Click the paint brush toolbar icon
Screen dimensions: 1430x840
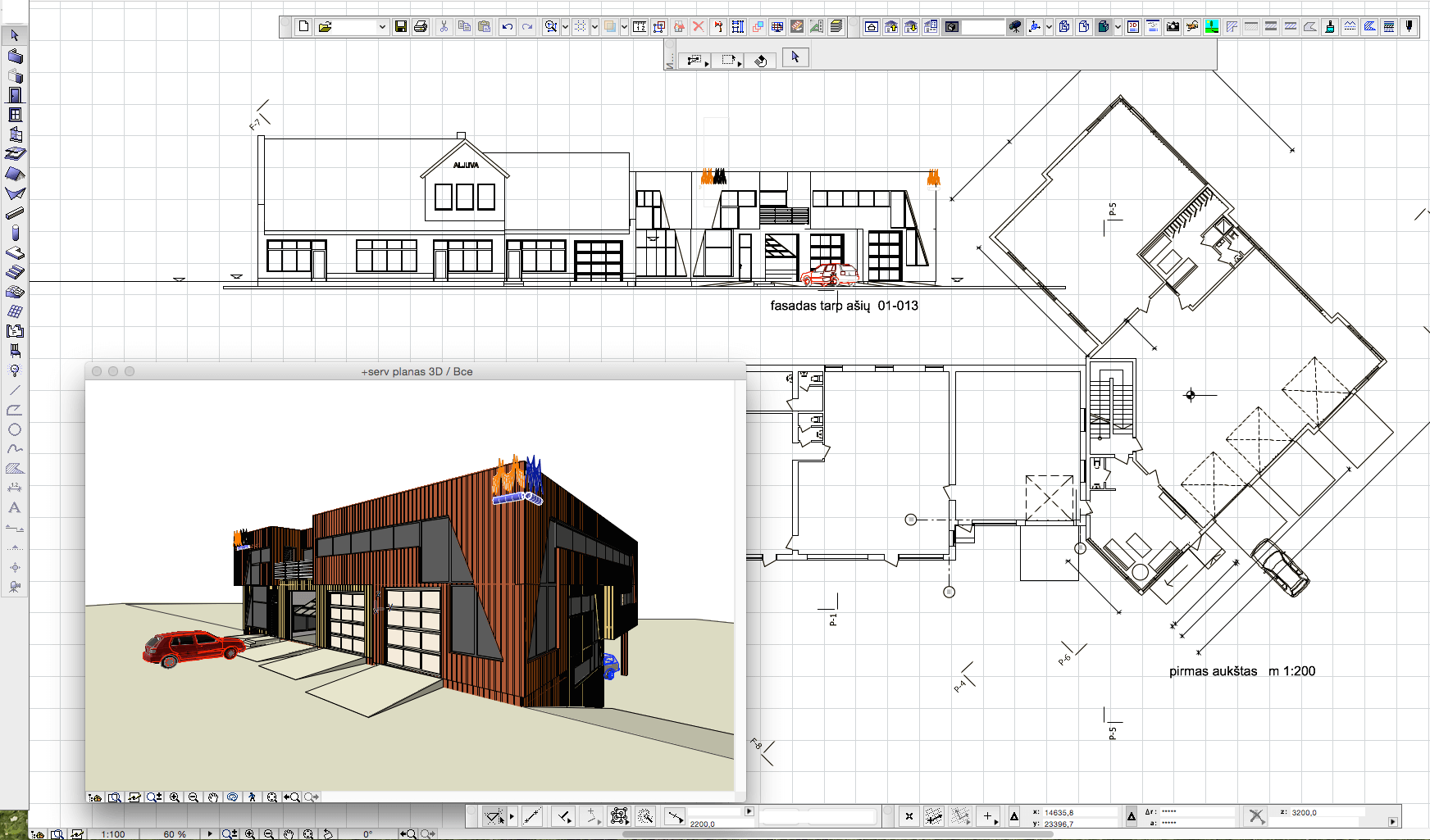click(x=1330, y=26)
